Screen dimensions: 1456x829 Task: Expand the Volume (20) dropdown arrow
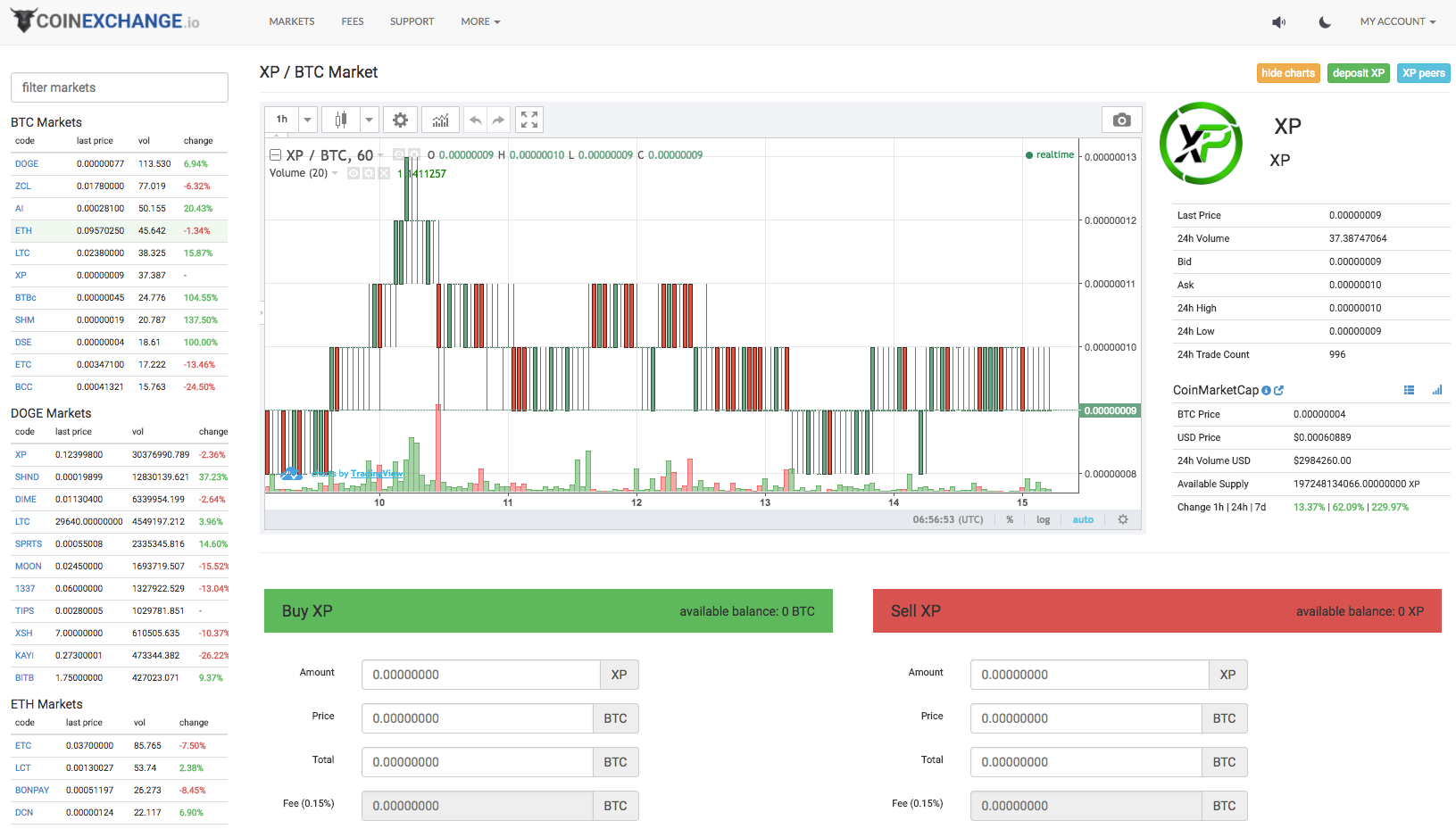click(x=335, y=173)
